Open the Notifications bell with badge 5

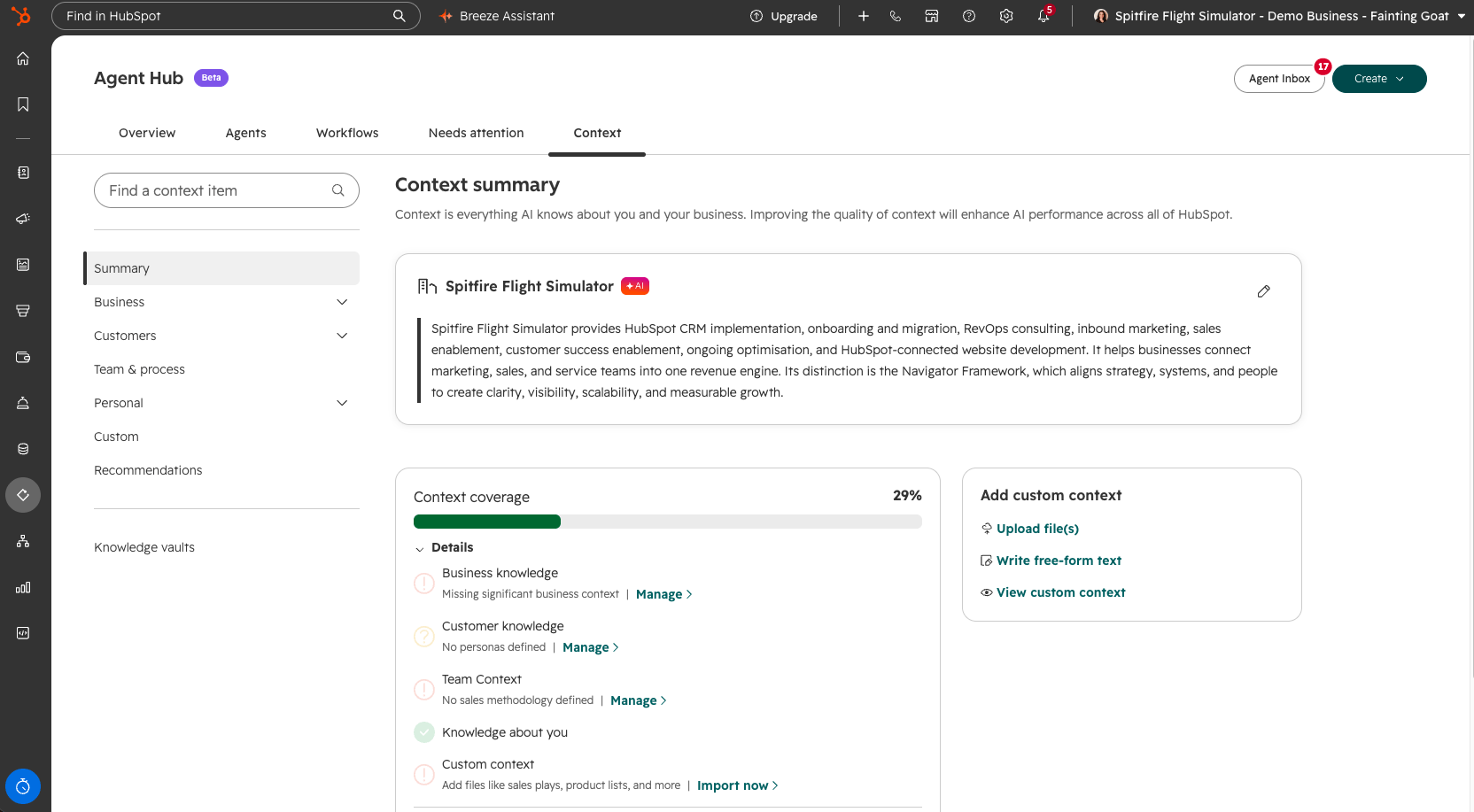(x=1044, y=15)
